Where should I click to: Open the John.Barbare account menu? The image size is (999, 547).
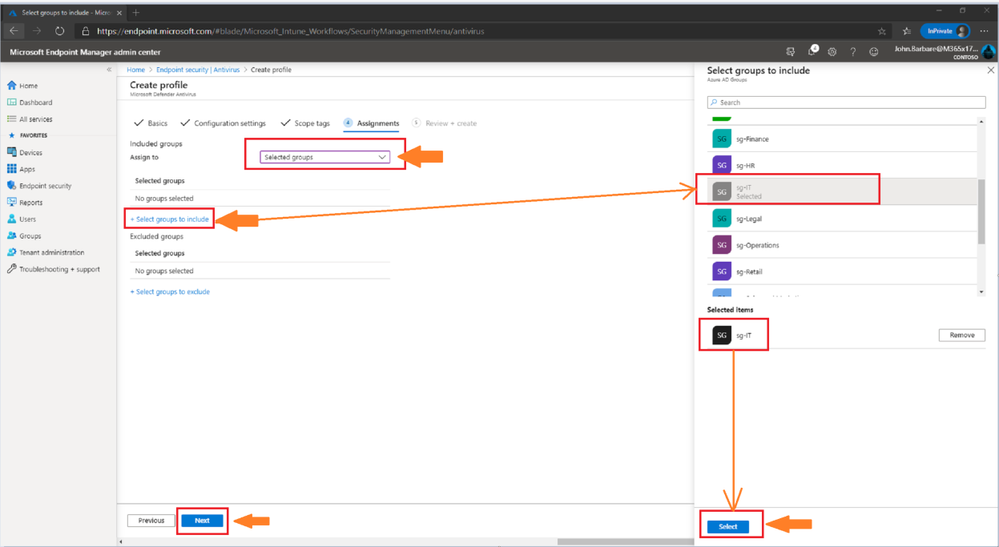point(943,52)
